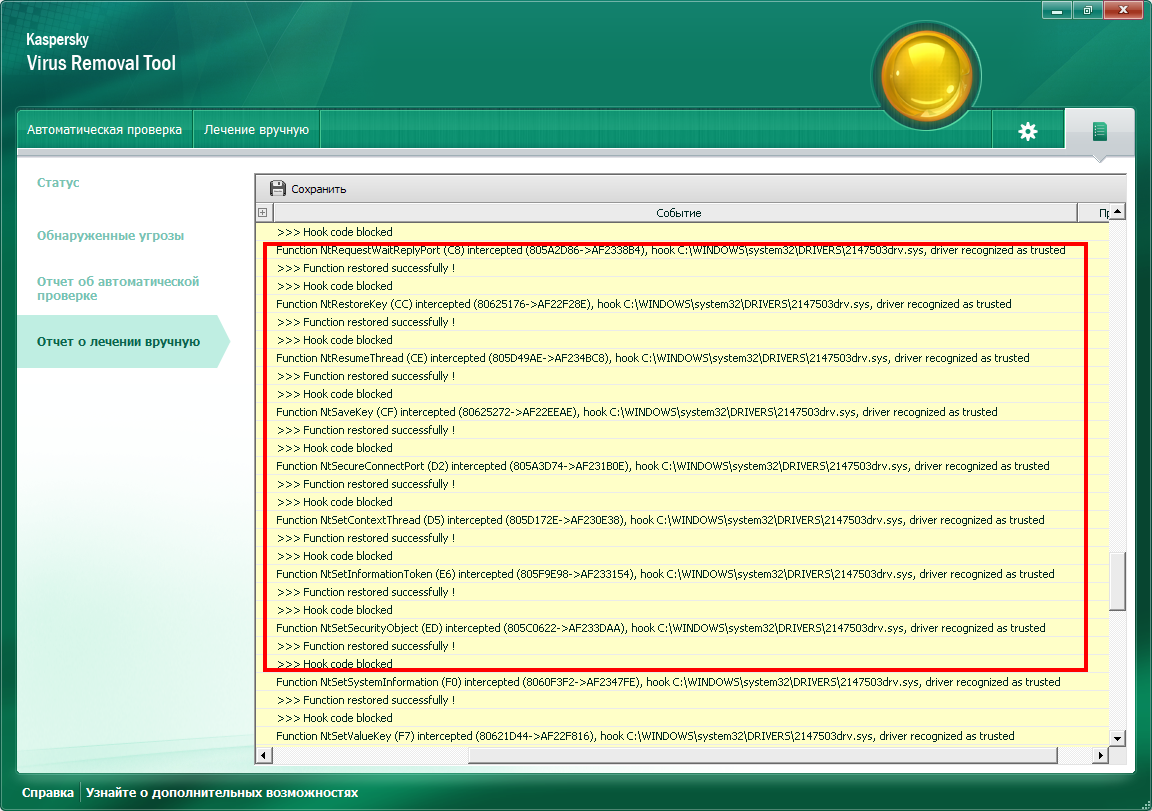Click vertical scrollbar down arrow
Viewport: 1152px width, 811px height.
point(1117,738)
